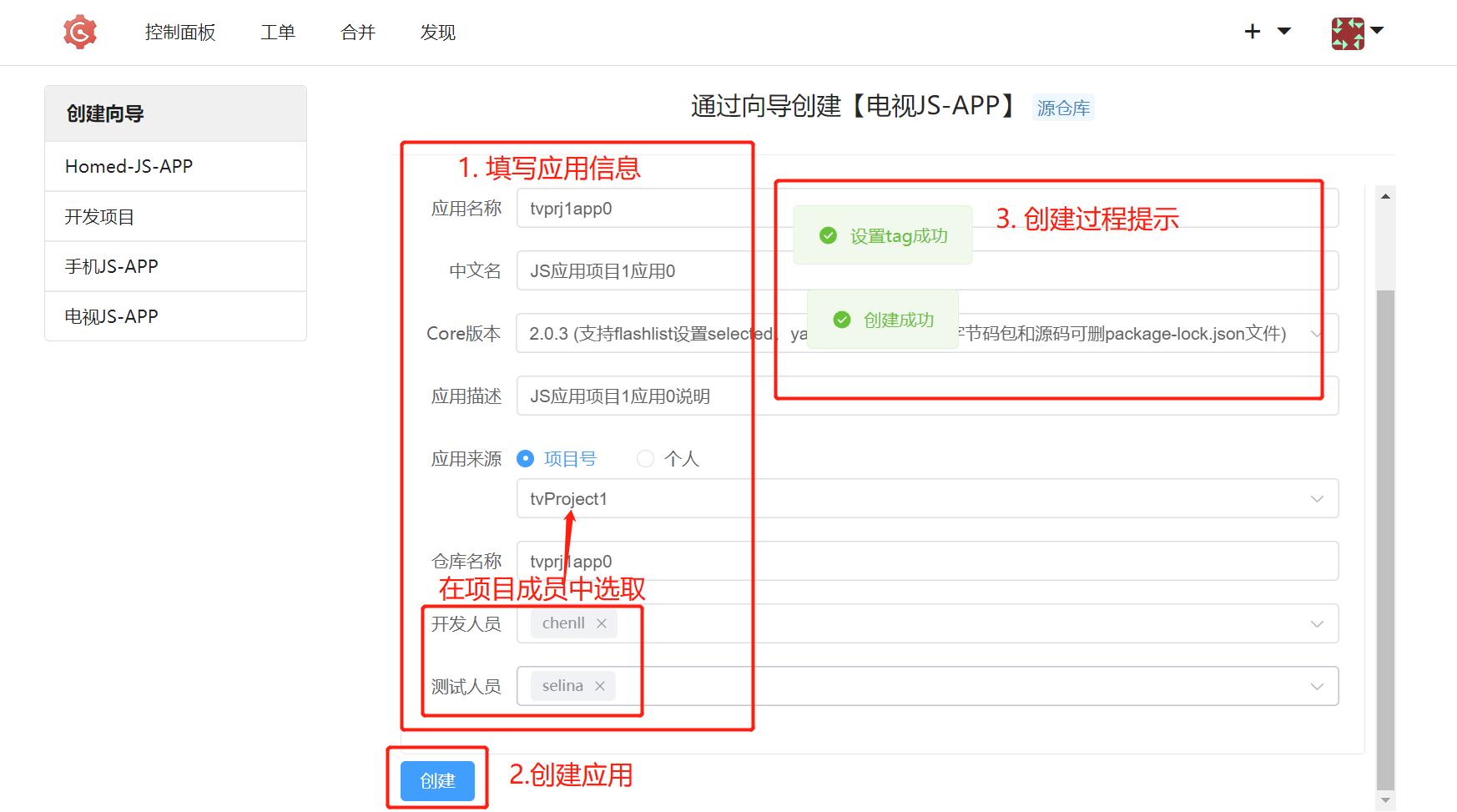The width and height of the screenshot is (1457, 812).
Task: Click the green check icon on 创建成功 toast
Action: tap(841, 320)
